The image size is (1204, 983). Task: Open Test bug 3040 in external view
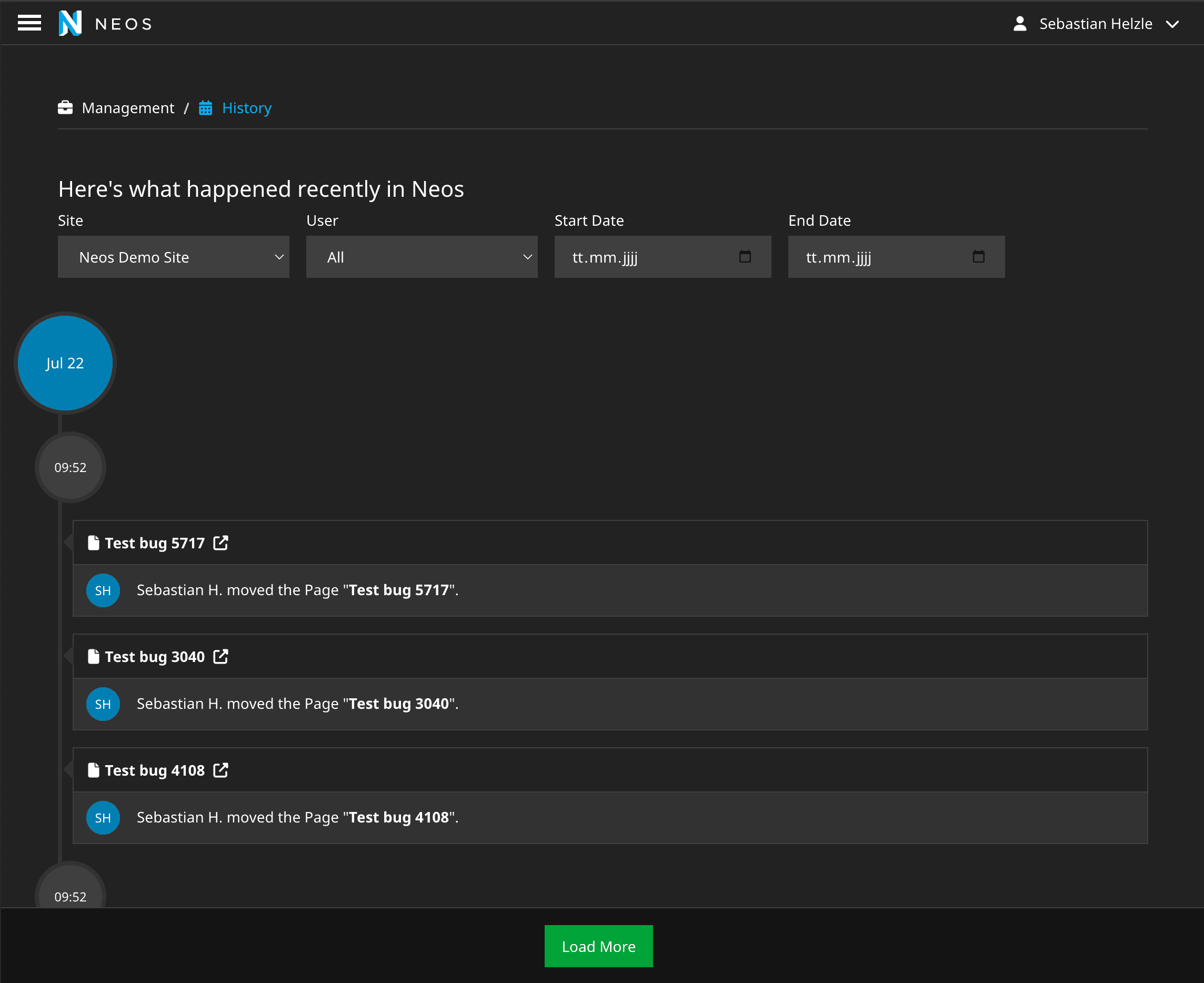(221, 657)
